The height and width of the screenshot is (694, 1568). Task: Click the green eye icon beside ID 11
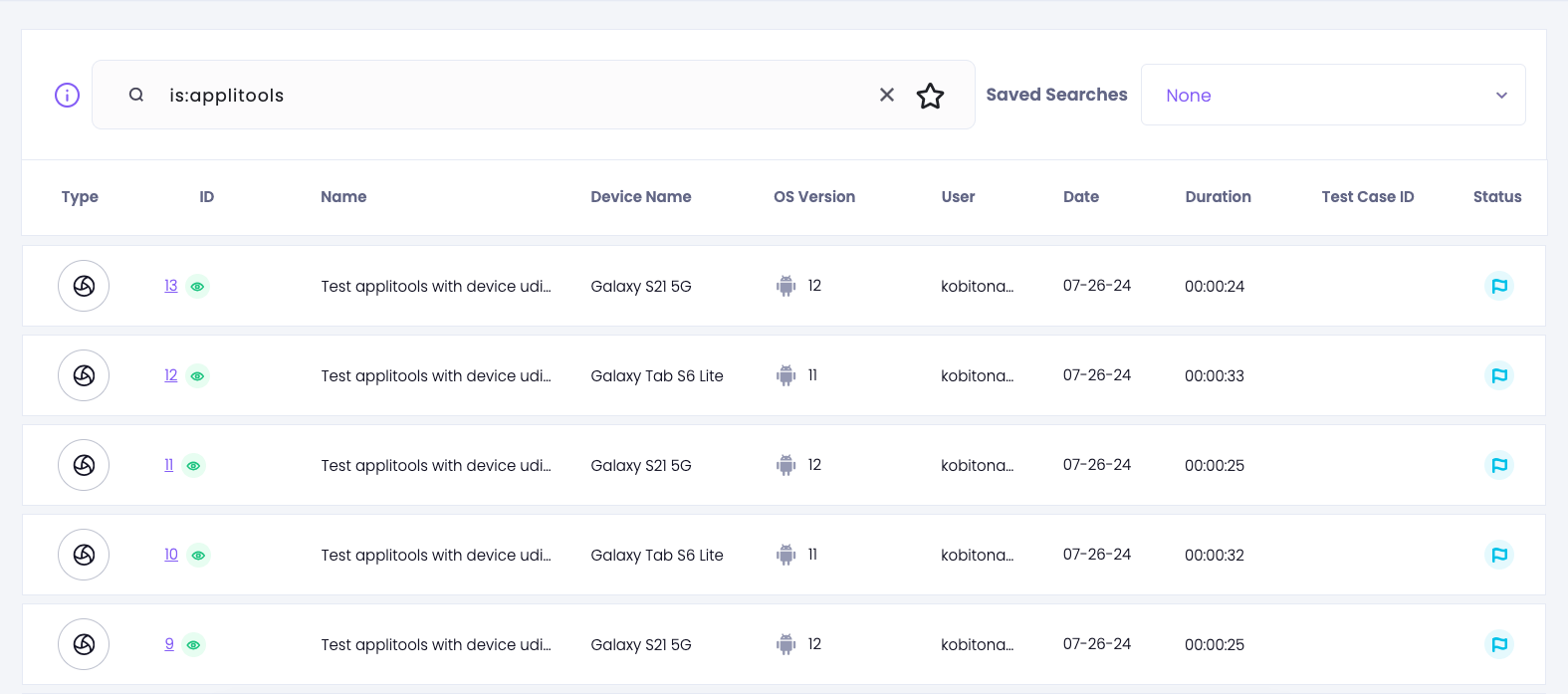(x=194, y=466)
